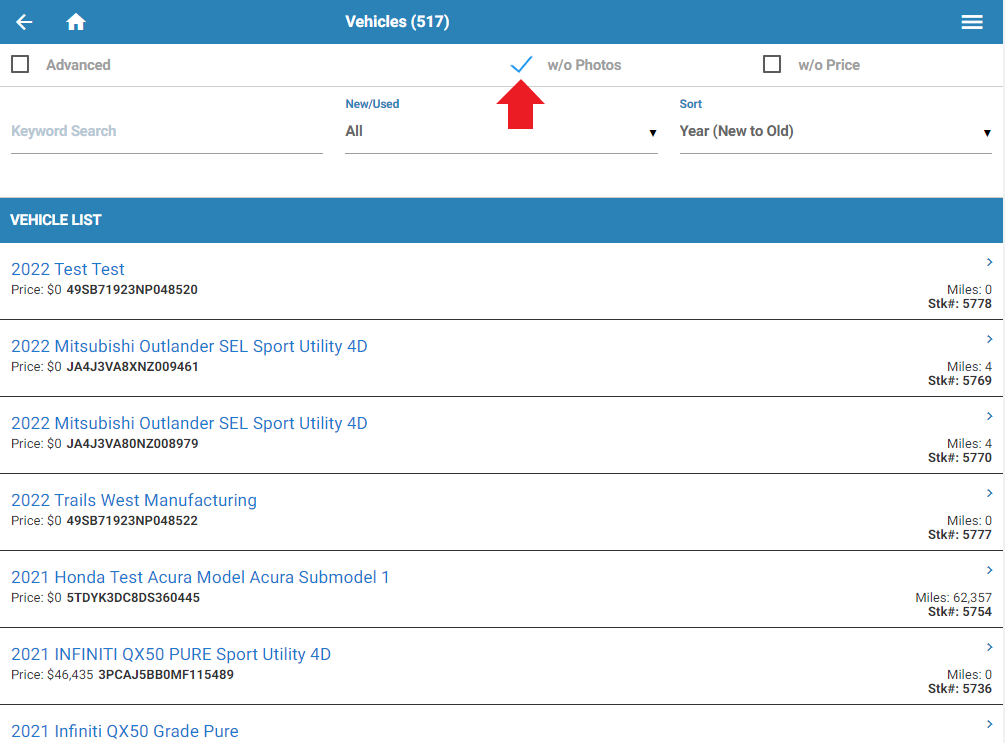Open 2022 Mitsubishi Outlander with stock 5769
This screenshot has width=1005, height=743.
click(x=189, y=346)
